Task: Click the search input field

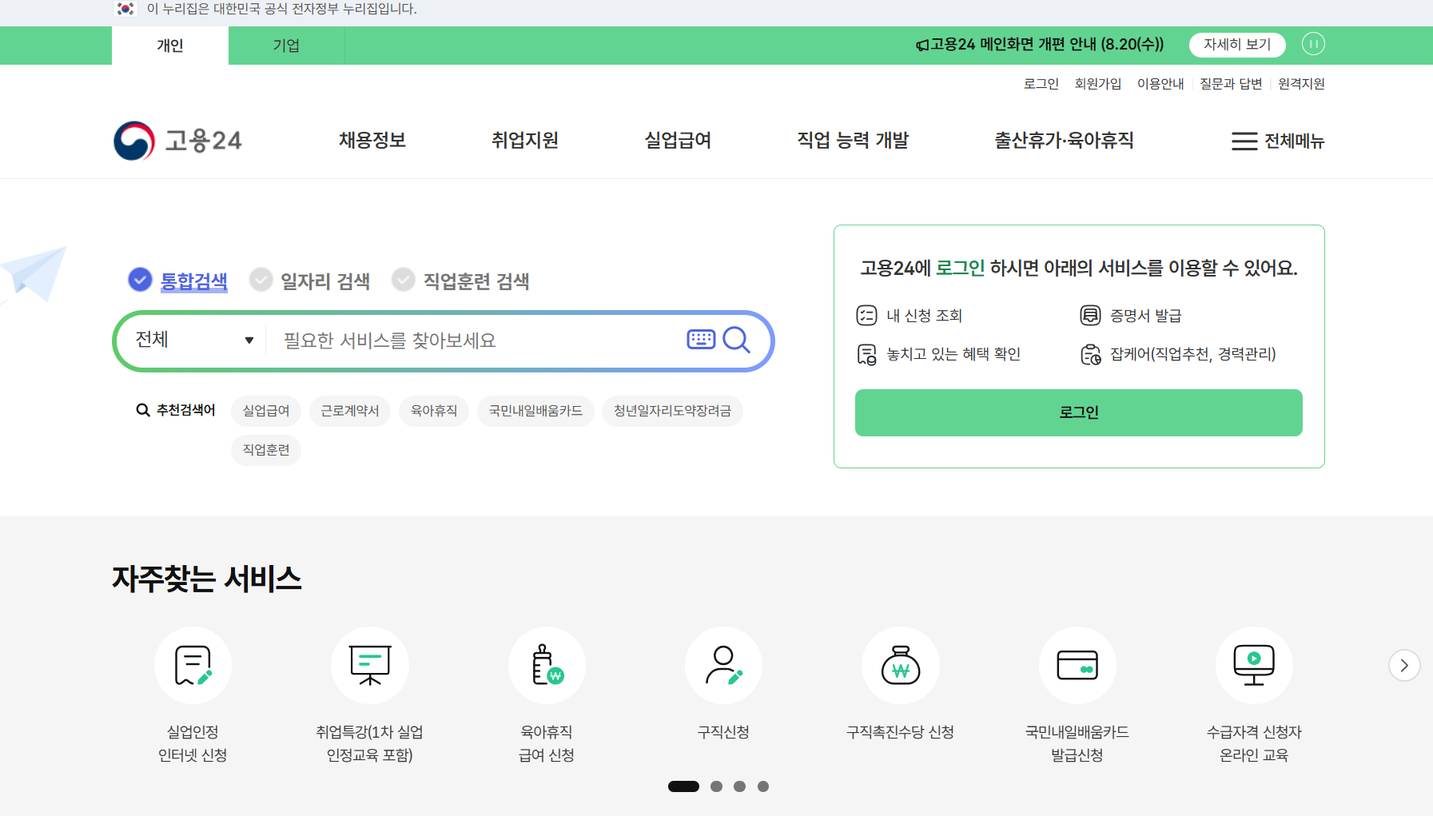Action: click(x=472, y=340)
